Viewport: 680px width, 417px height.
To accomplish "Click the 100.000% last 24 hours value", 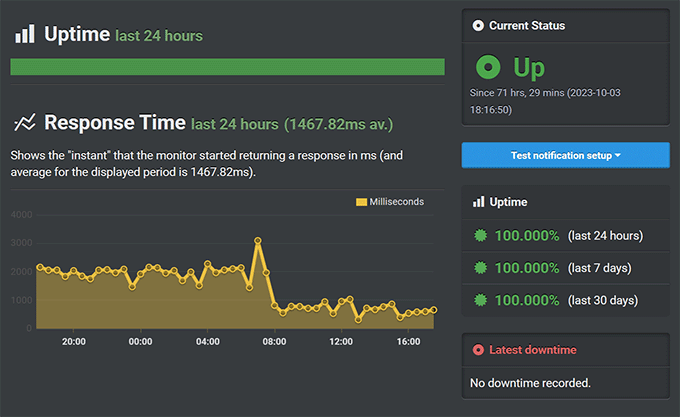I will 527,236.
